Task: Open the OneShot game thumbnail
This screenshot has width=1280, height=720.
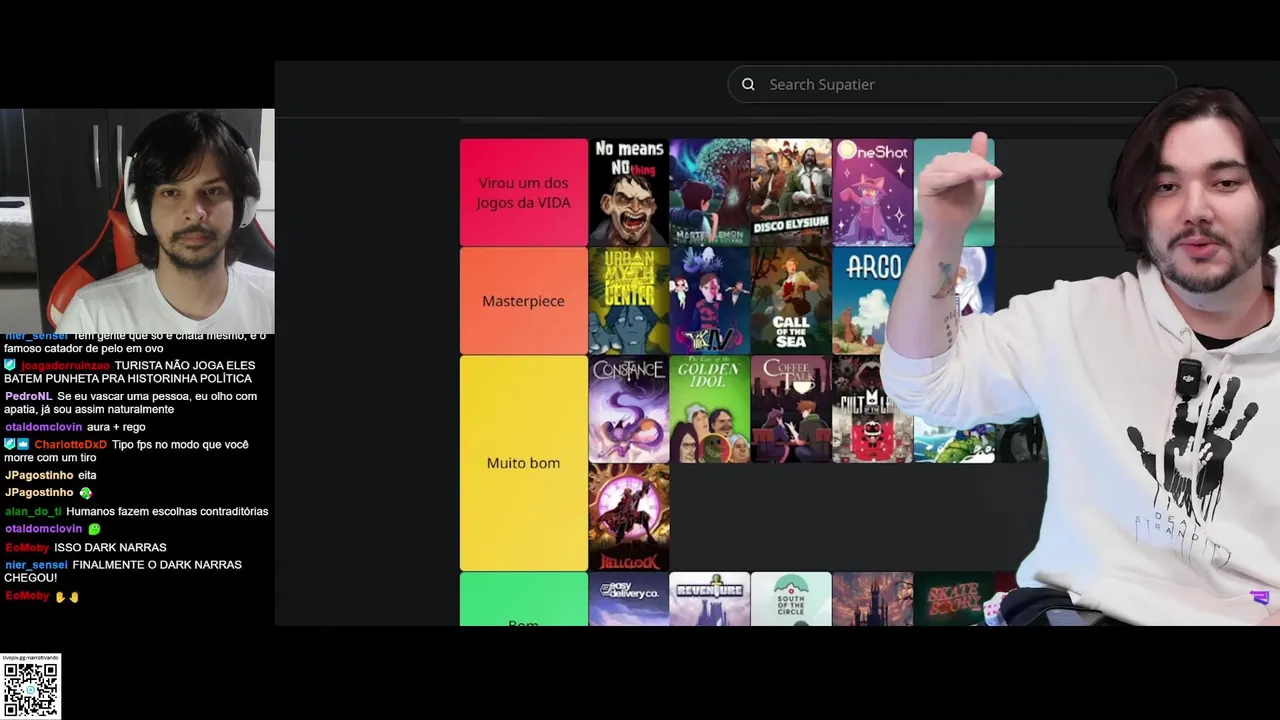Action: coord(872,192)
